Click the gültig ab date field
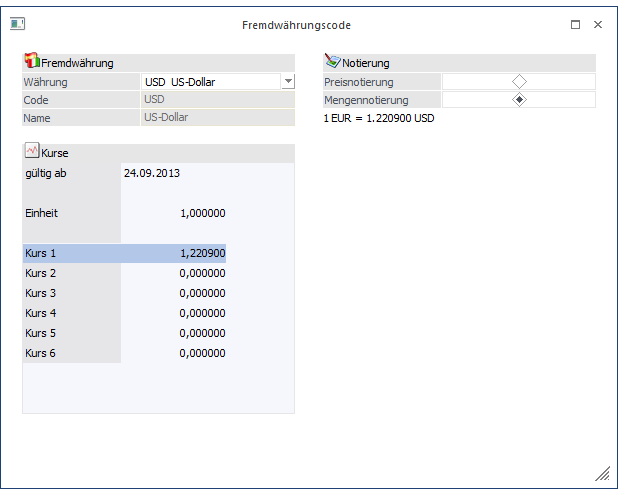 (173, 173)
